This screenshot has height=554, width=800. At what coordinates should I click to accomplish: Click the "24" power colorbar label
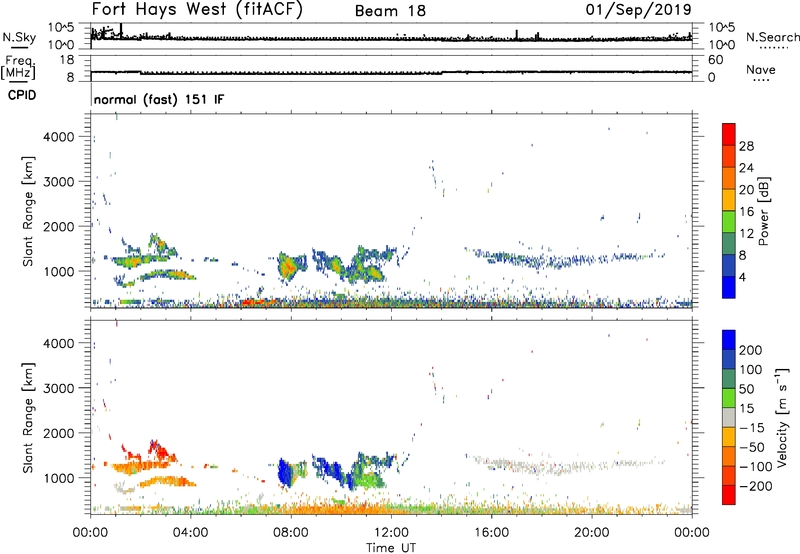coord(746,168)
